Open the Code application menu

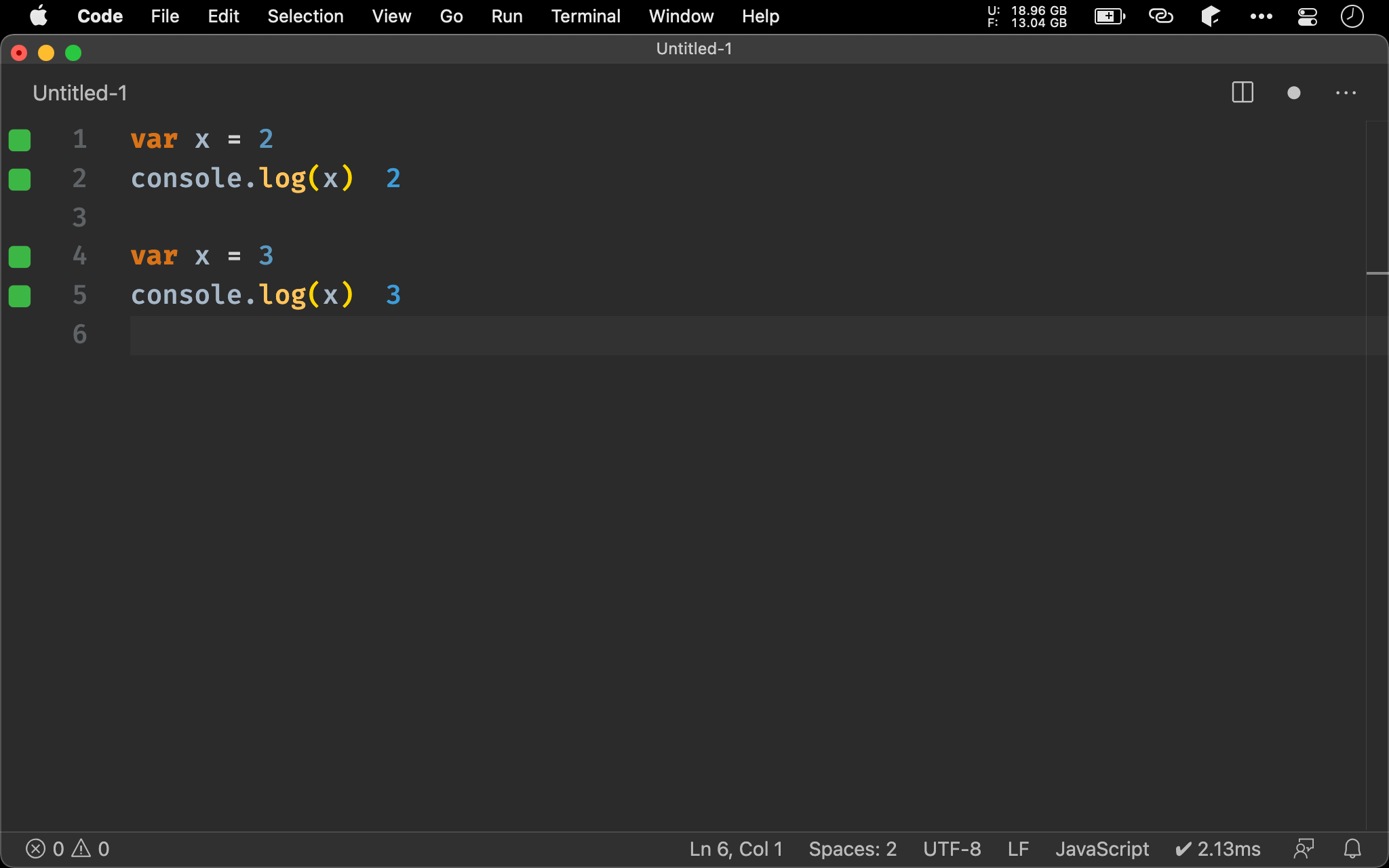pyautogui.click(x=100, y=16)
